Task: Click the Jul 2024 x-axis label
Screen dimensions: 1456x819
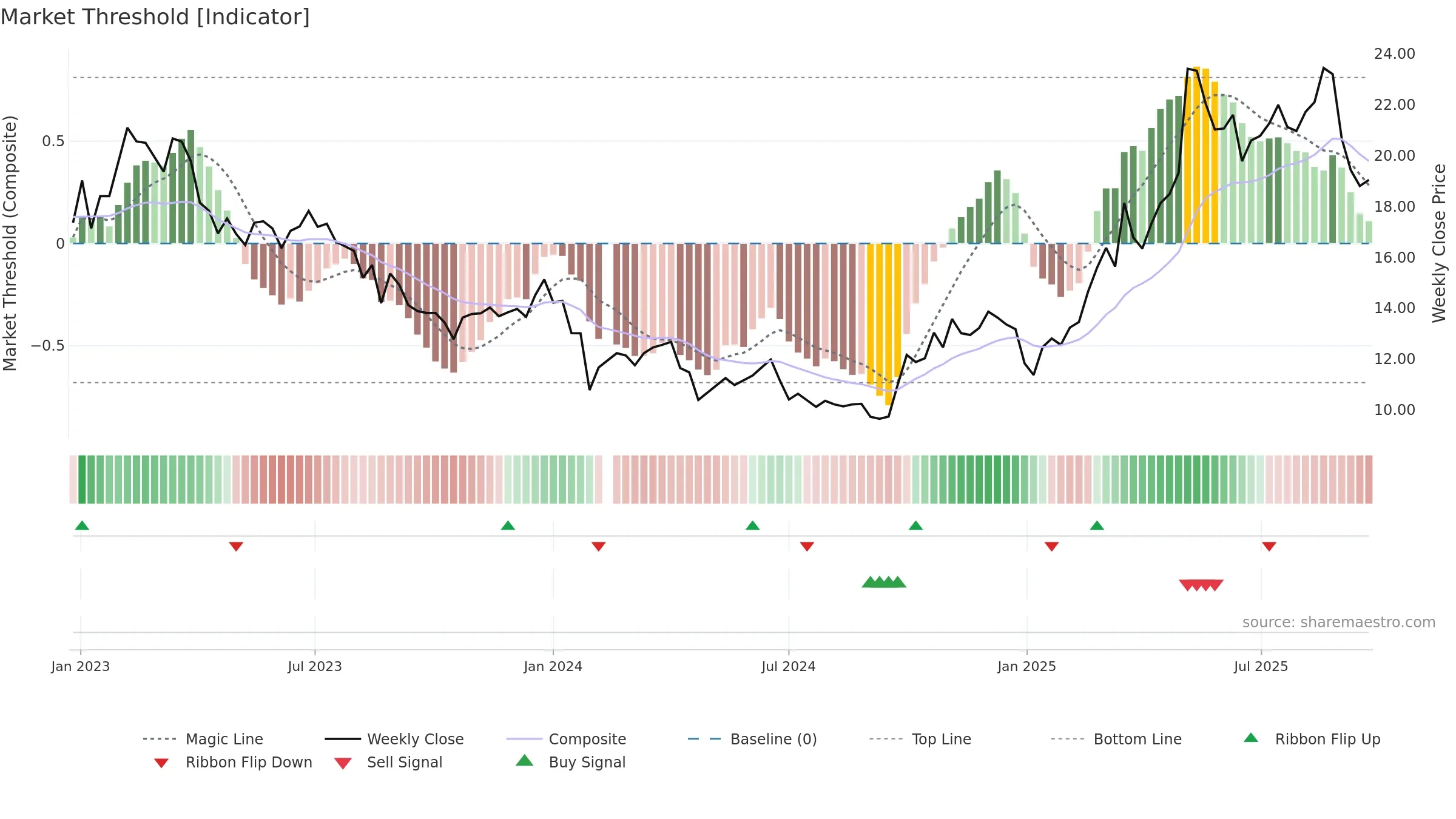Action: point(789,667)
